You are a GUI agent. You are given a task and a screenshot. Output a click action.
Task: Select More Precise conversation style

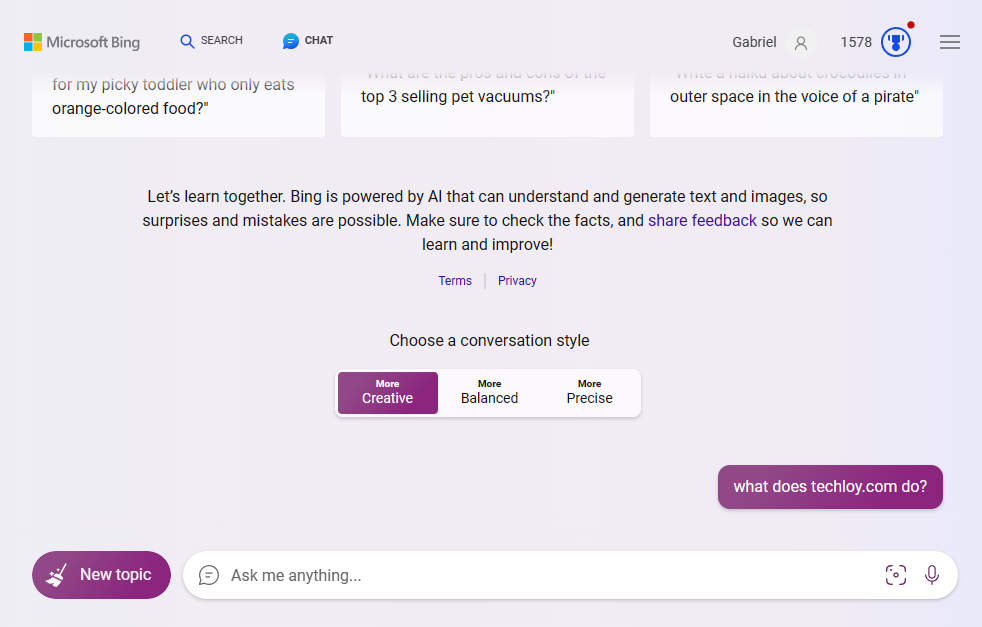coord(590,392)
